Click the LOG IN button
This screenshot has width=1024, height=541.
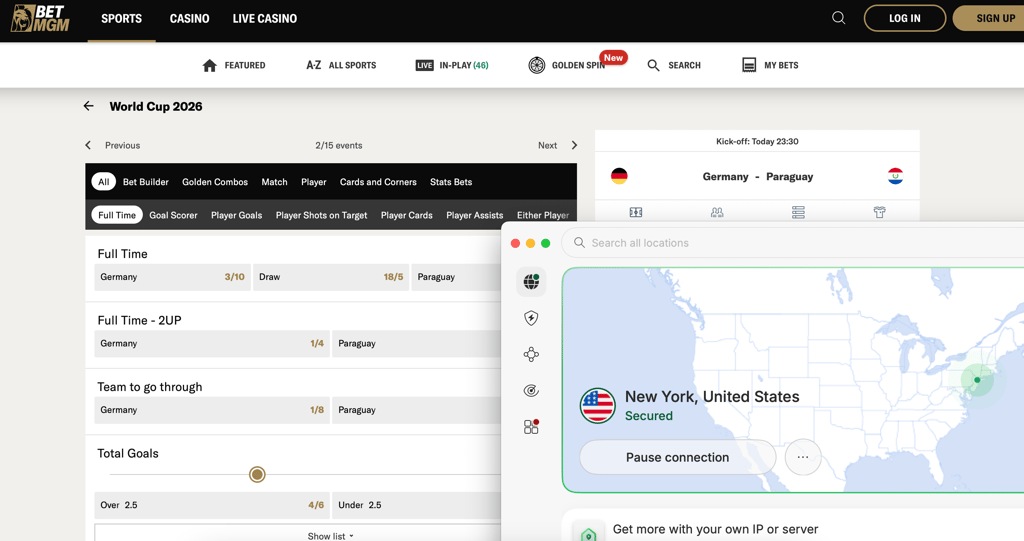(904, 18)
